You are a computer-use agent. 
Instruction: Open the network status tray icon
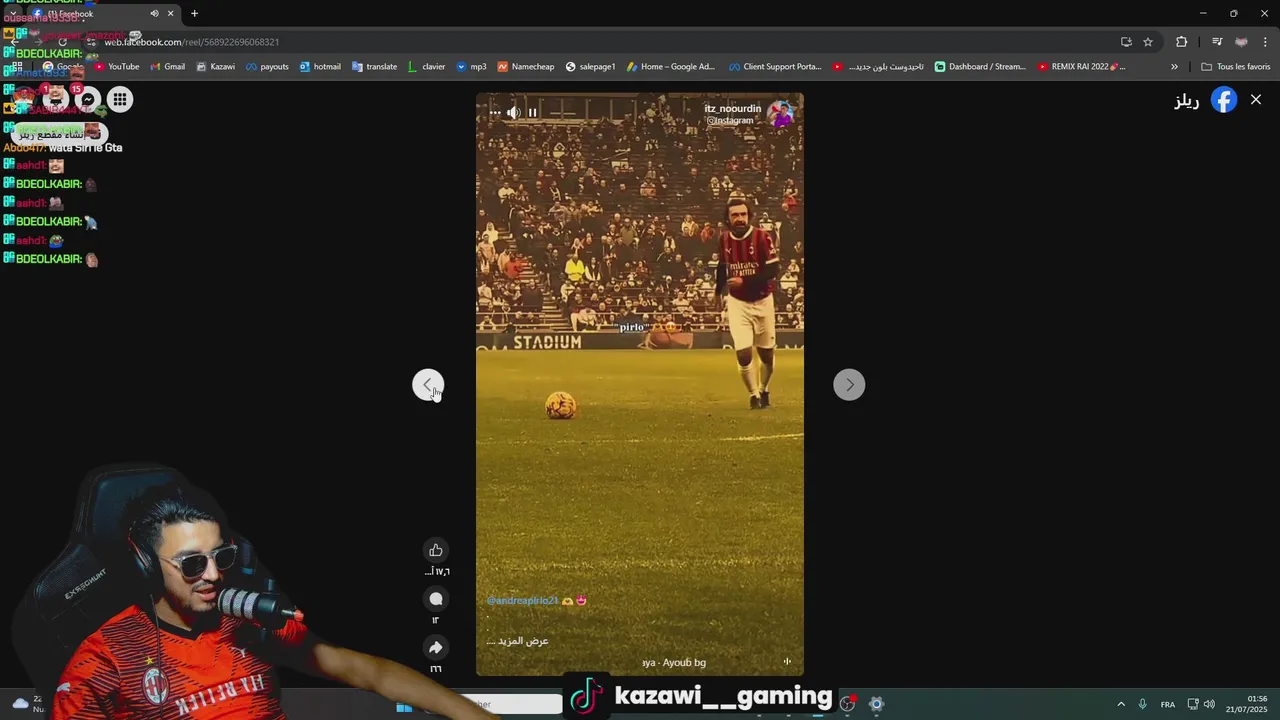coord(1193,704)
